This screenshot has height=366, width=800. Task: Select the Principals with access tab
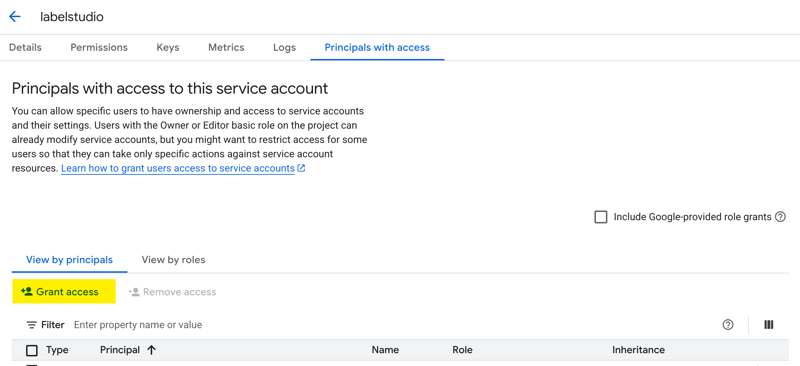(x=377, y=47)
